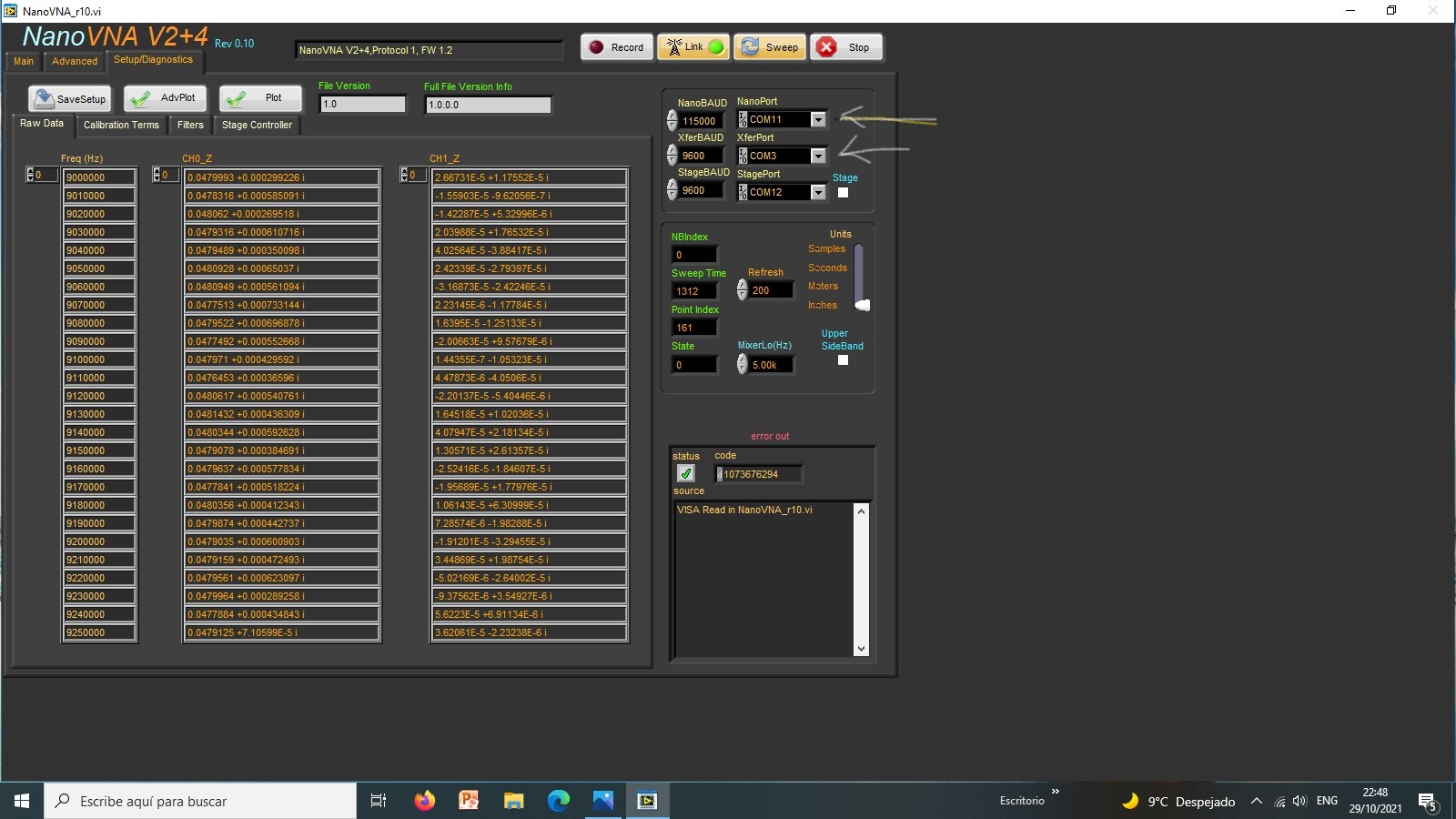Click the Refresh 200 field
Image resolution: width=1456 pixels, height=819 pixels.
[772, 290]
